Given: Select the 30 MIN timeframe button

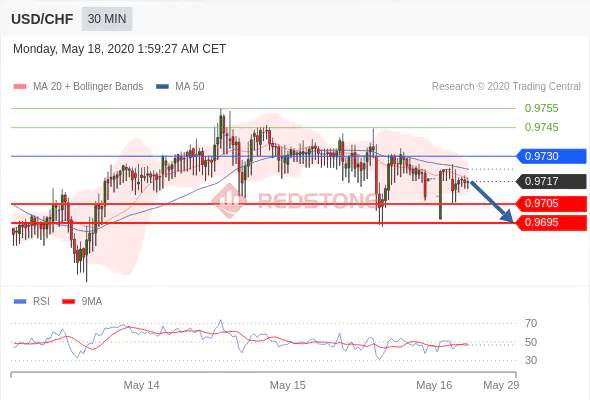Looking at the screenshot, I should (x=107, y=18).
